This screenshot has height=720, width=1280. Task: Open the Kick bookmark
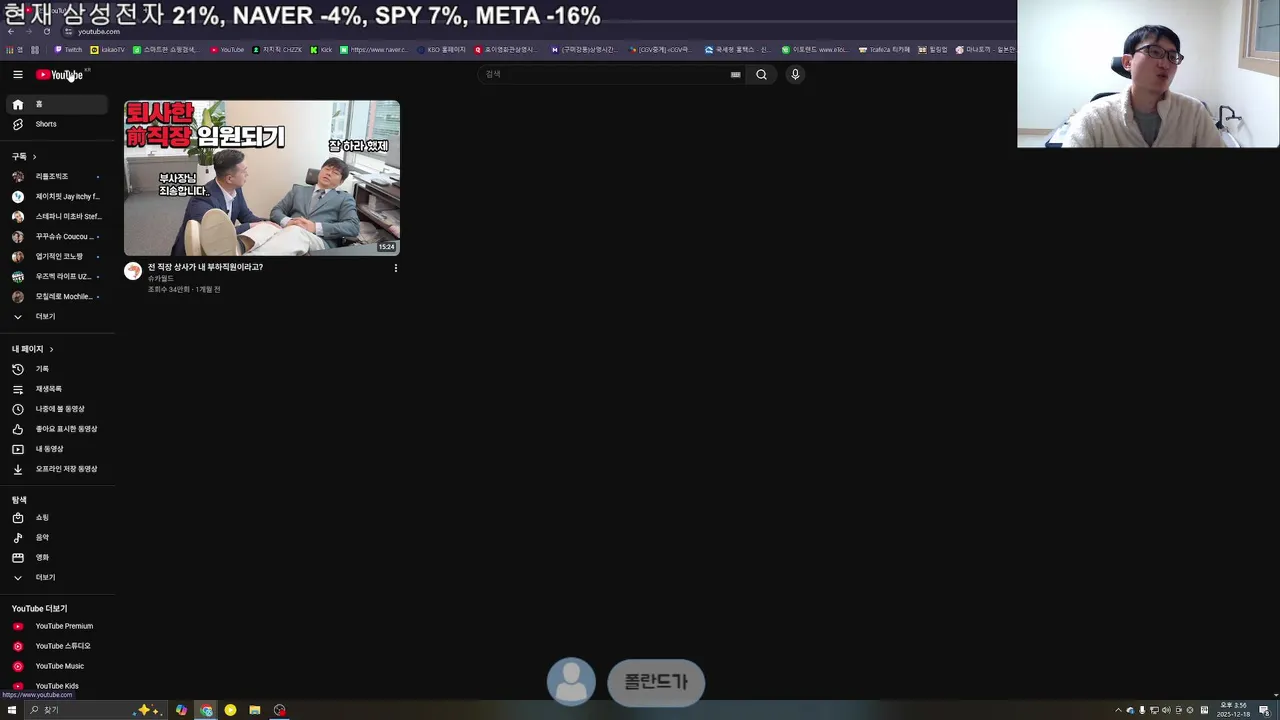pos(321,49)
